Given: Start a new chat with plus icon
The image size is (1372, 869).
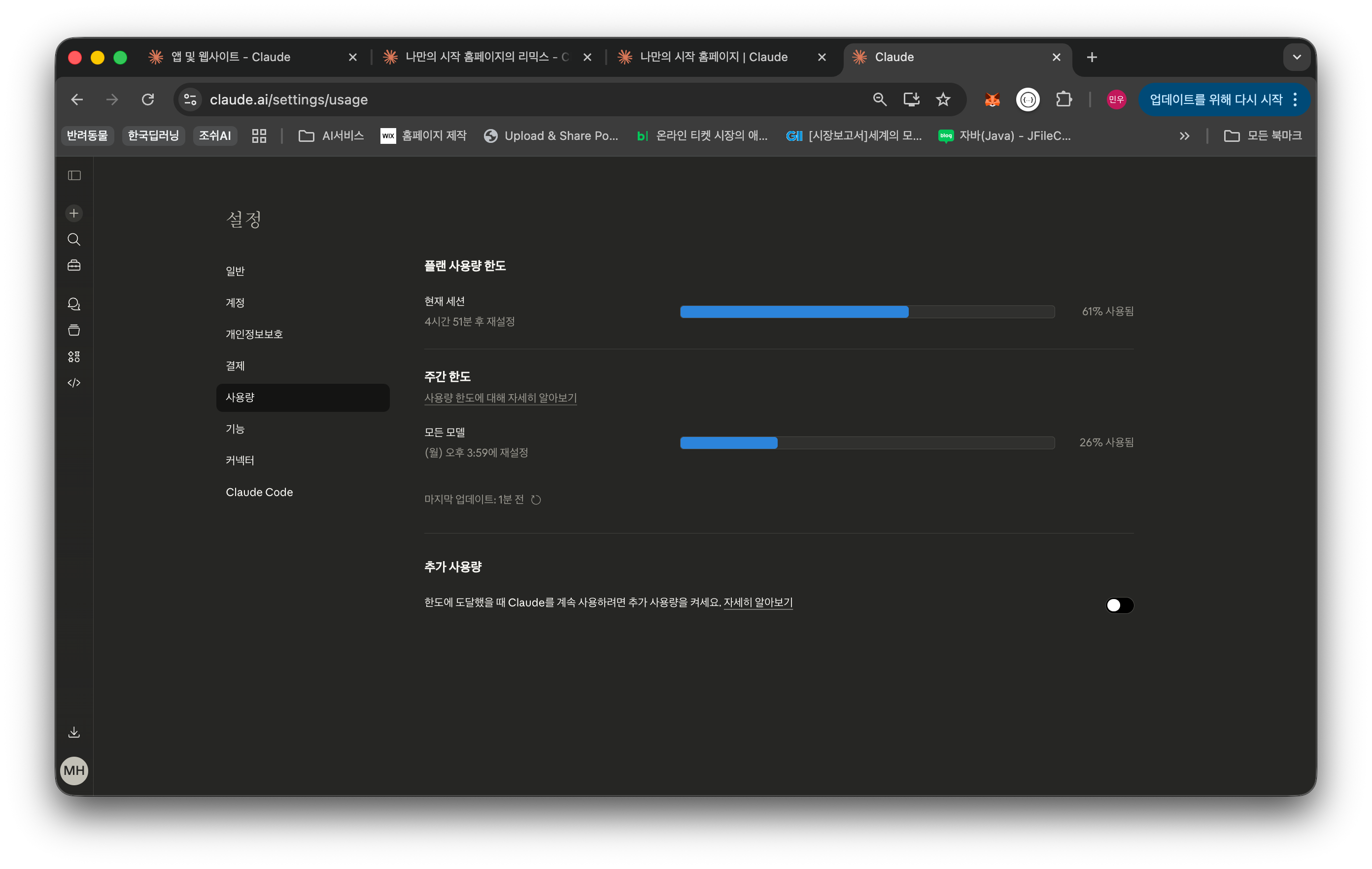Looking at the screenshot, I should tap(74, 213).
